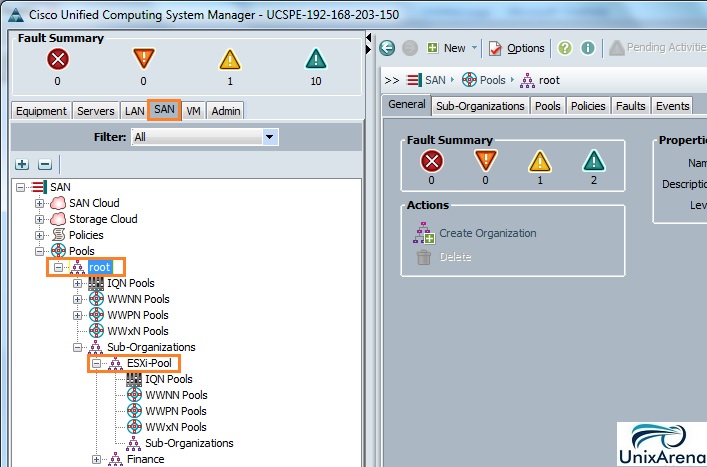Expand IQN Pools under root
Viewport: 707px width, 467px height.
tap(78, 284)
